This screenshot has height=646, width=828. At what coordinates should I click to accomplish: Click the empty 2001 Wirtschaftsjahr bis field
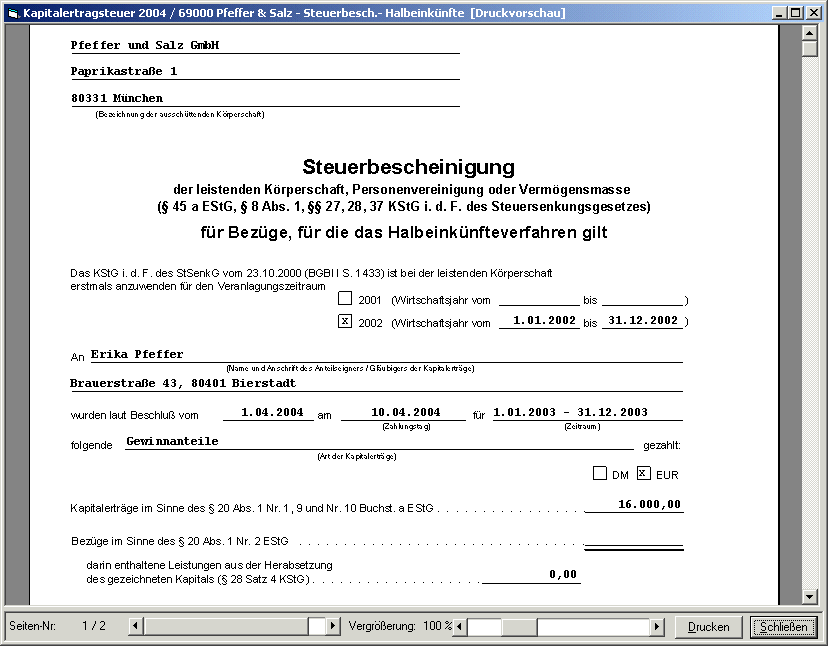coord(643,299)
